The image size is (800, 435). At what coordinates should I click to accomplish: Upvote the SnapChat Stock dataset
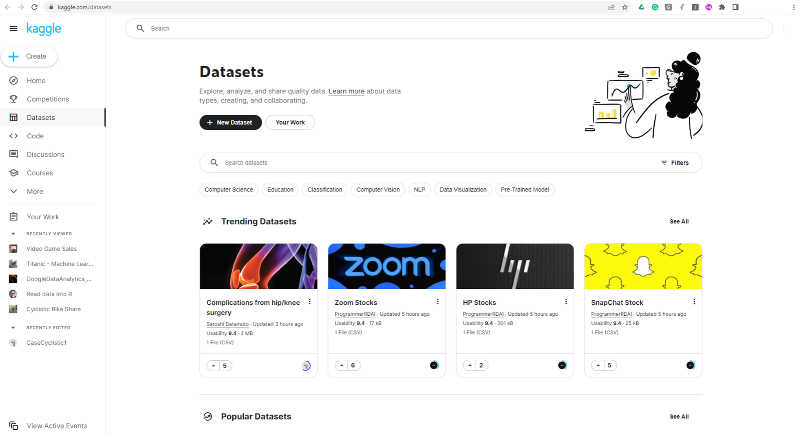[597, 366]
